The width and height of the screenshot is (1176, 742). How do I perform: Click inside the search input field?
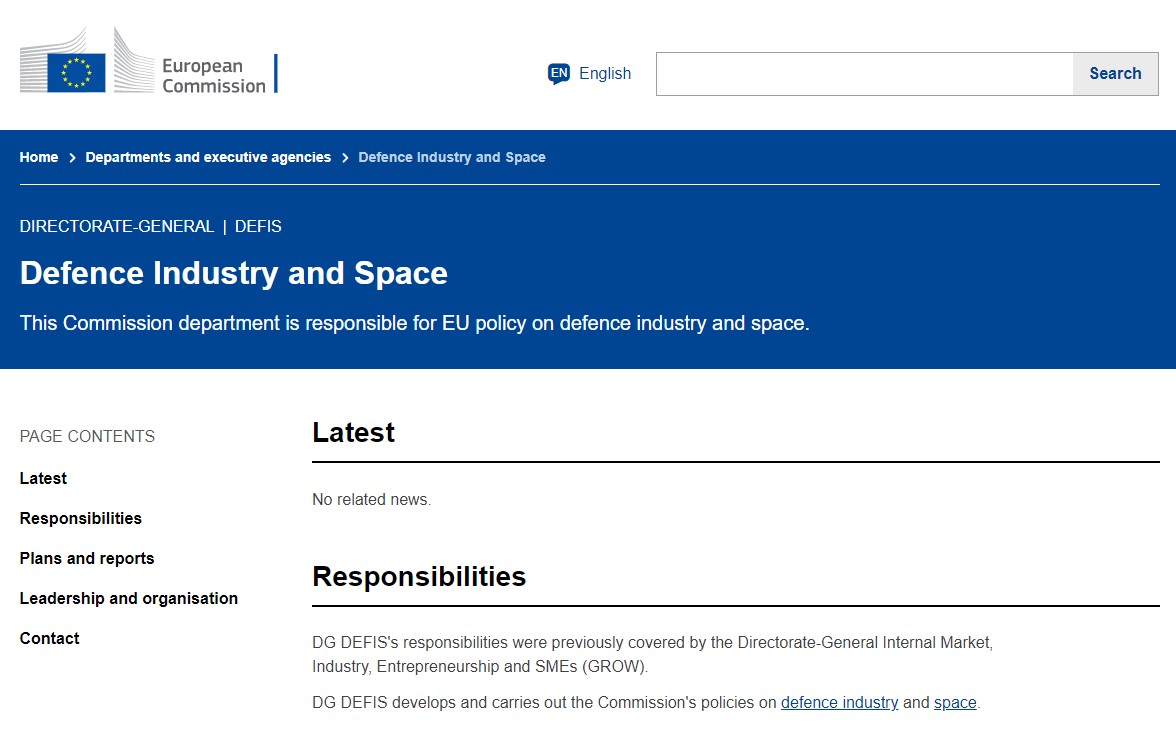point(865,73)
